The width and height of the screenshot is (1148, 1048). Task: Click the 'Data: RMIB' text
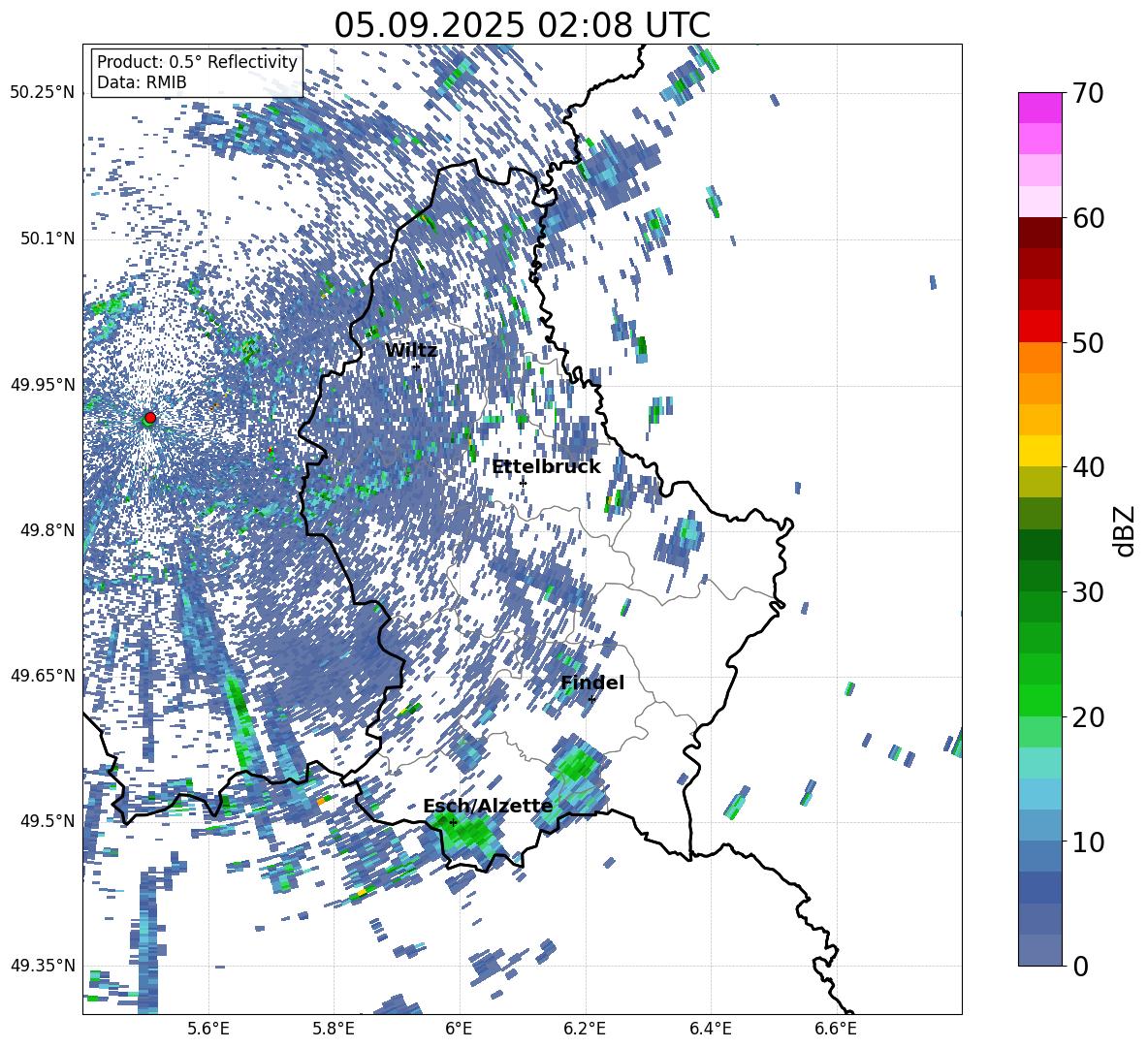(x=142, y=82)
